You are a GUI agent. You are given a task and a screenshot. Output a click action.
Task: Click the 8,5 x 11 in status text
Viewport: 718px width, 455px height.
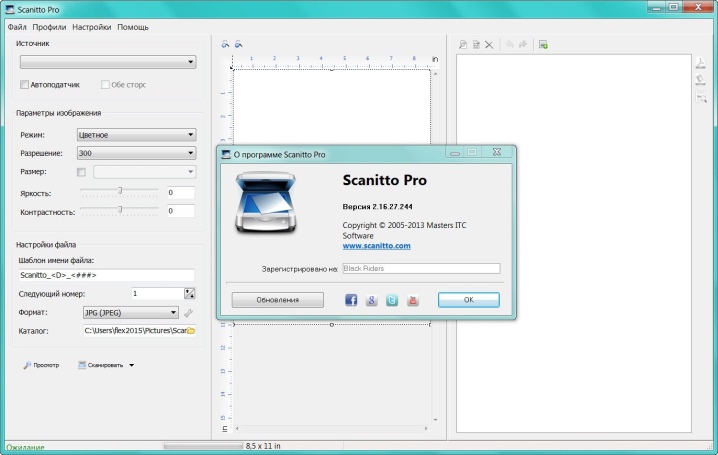click(x=263, y=445)
